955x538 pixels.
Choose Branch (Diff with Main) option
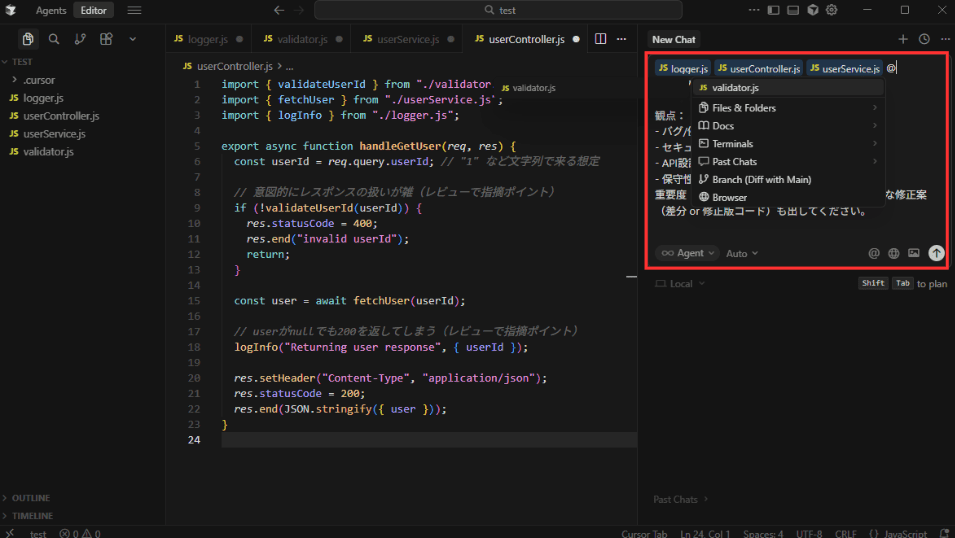pos(761,180)
